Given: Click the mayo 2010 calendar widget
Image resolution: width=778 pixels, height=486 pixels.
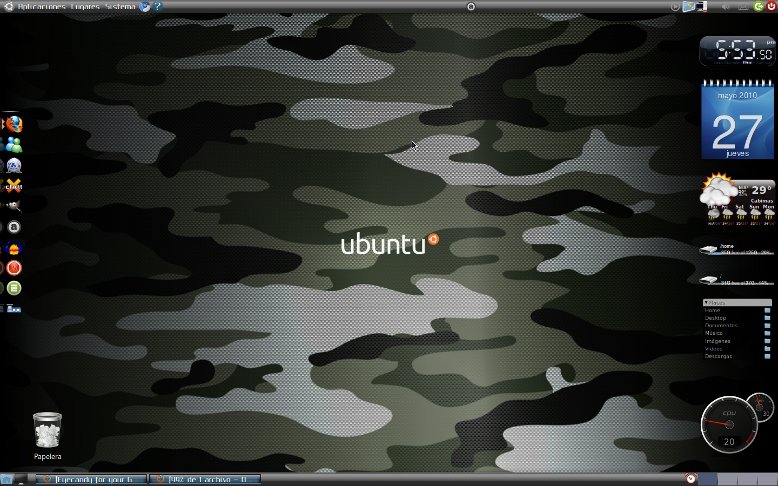Looking at the screenshot, I should point(737,119).
